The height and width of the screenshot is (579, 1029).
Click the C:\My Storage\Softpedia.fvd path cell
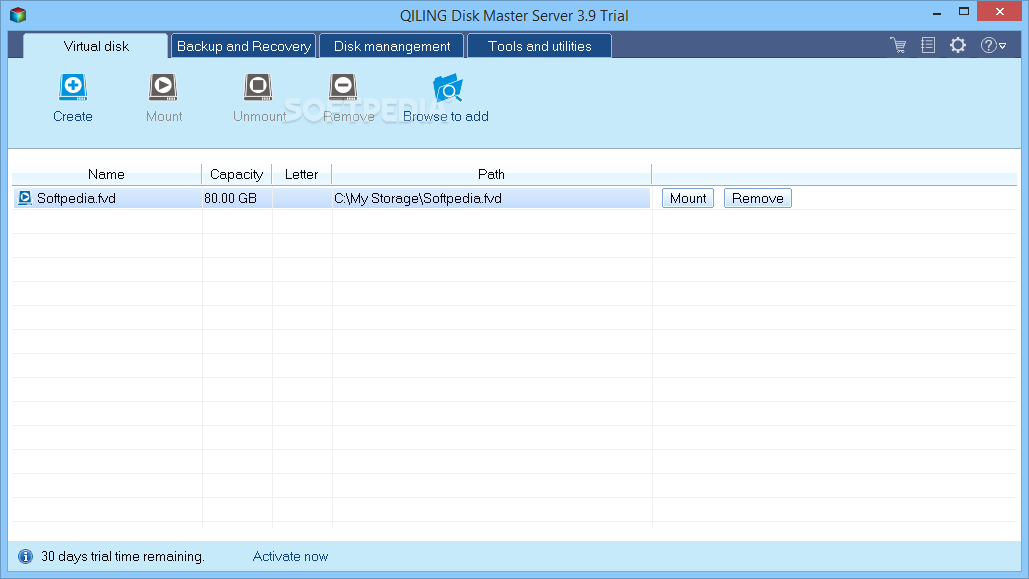point(491,198)
